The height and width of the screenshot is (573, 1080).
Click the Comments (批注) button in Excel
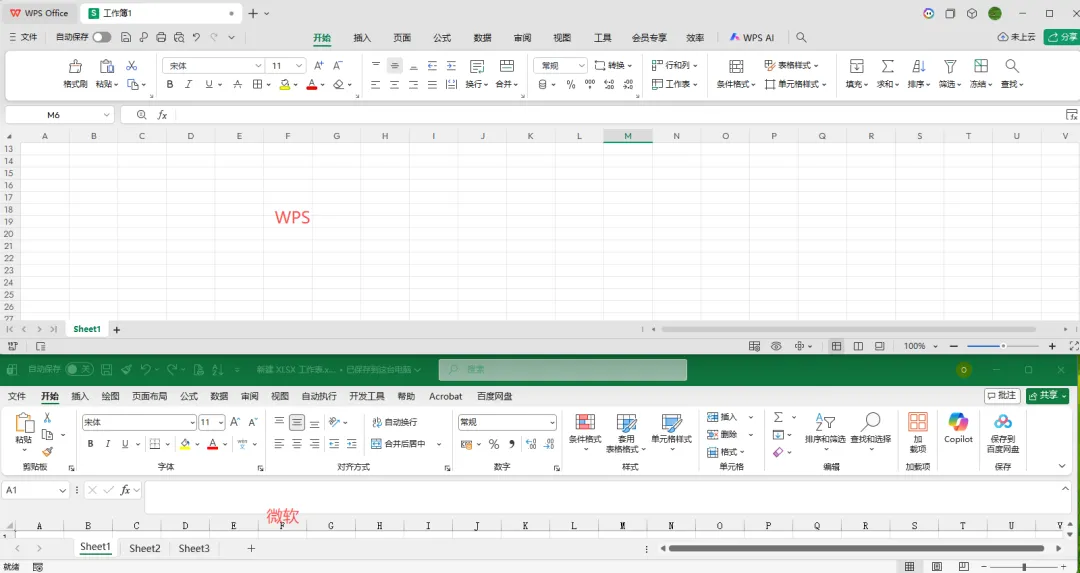1002,395
